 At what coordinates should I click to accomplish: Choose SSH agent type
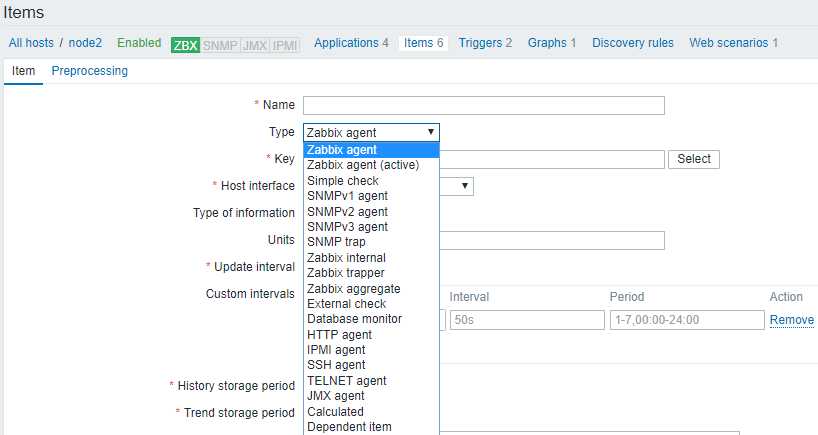371,365
